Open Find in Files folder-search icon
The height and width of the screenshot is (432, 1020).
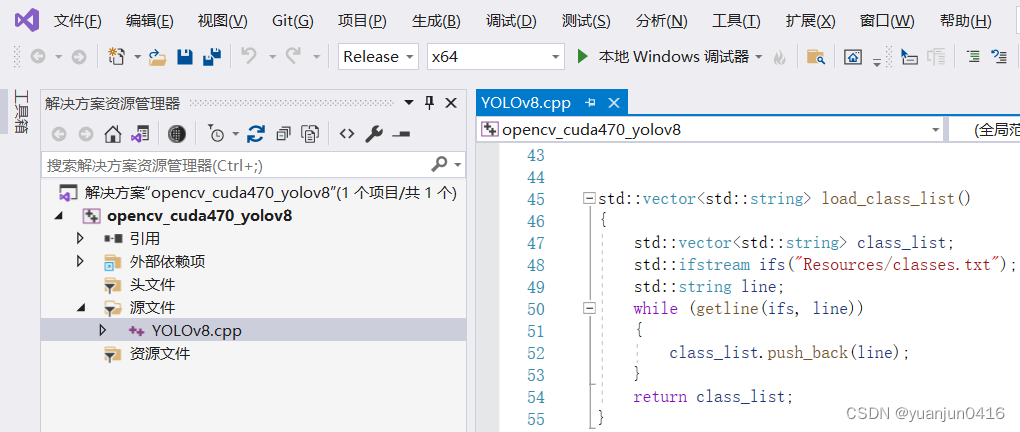(816, 57)
